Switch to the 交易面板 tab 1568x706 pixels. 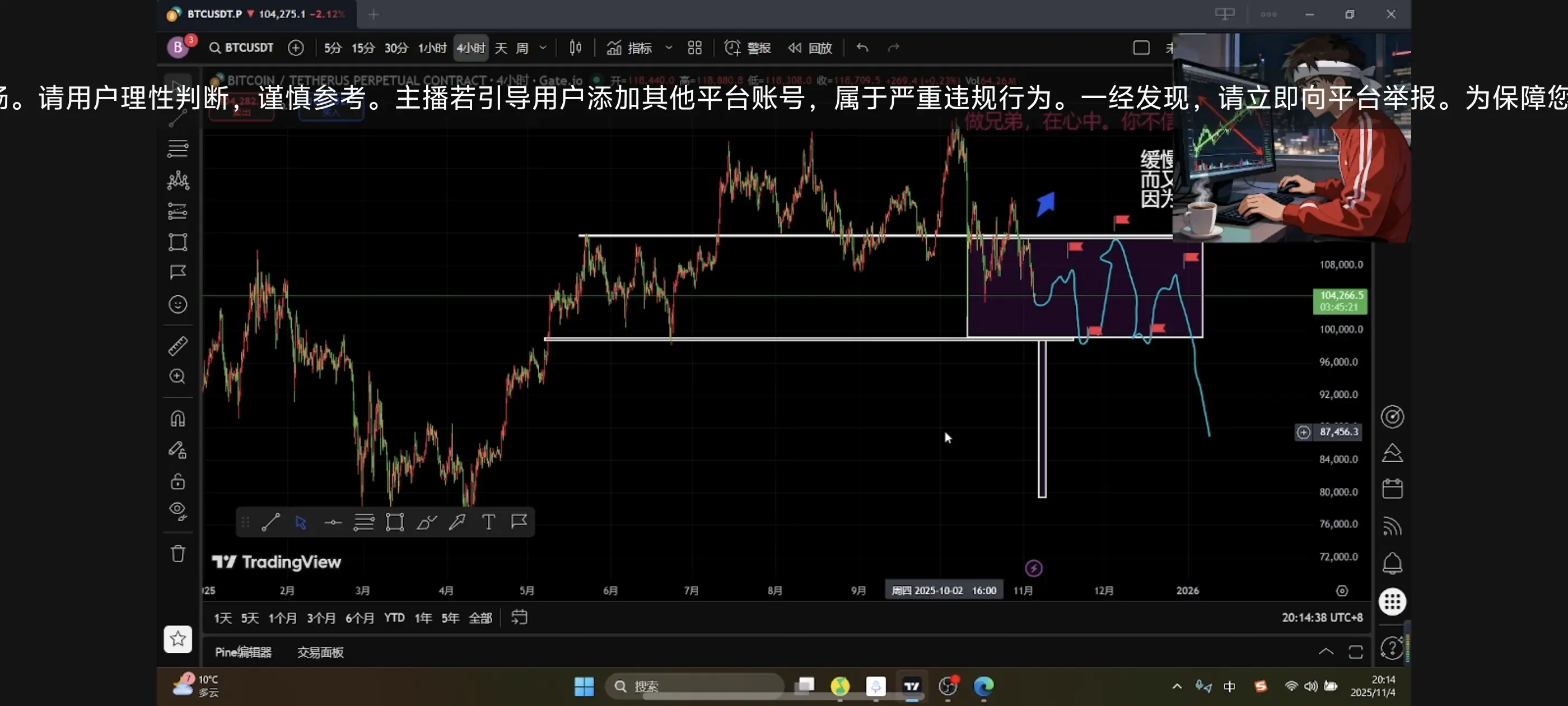[x=320, y=652]
